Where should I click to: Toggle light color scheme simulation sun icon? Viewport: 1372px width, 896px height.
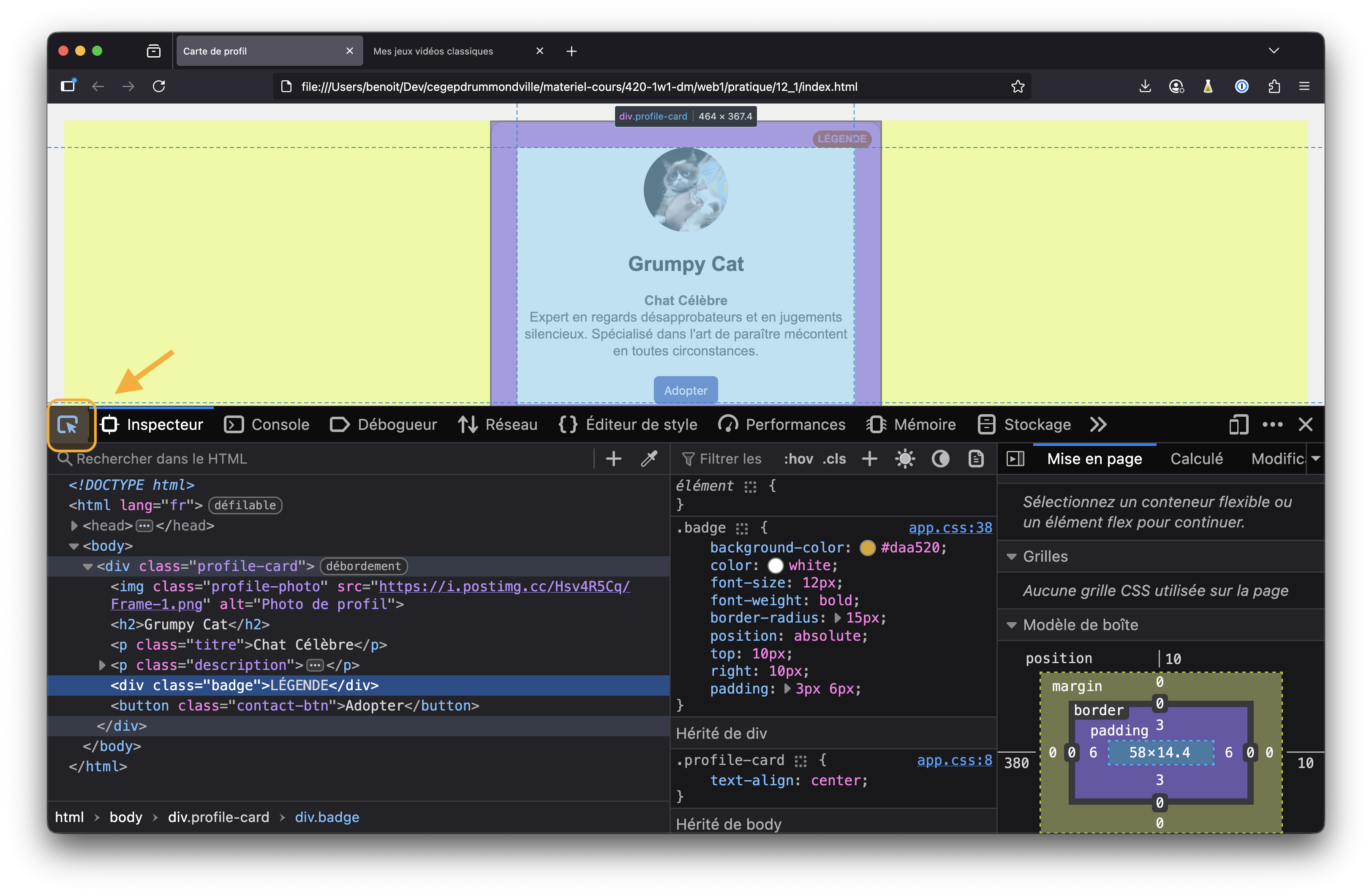click(x=904, y=459)
